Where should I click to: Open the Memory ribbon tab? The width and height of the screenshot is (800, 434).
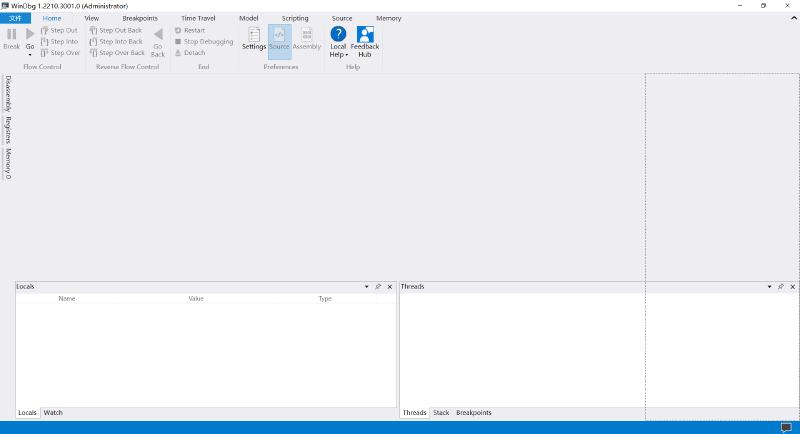[389, 18]
